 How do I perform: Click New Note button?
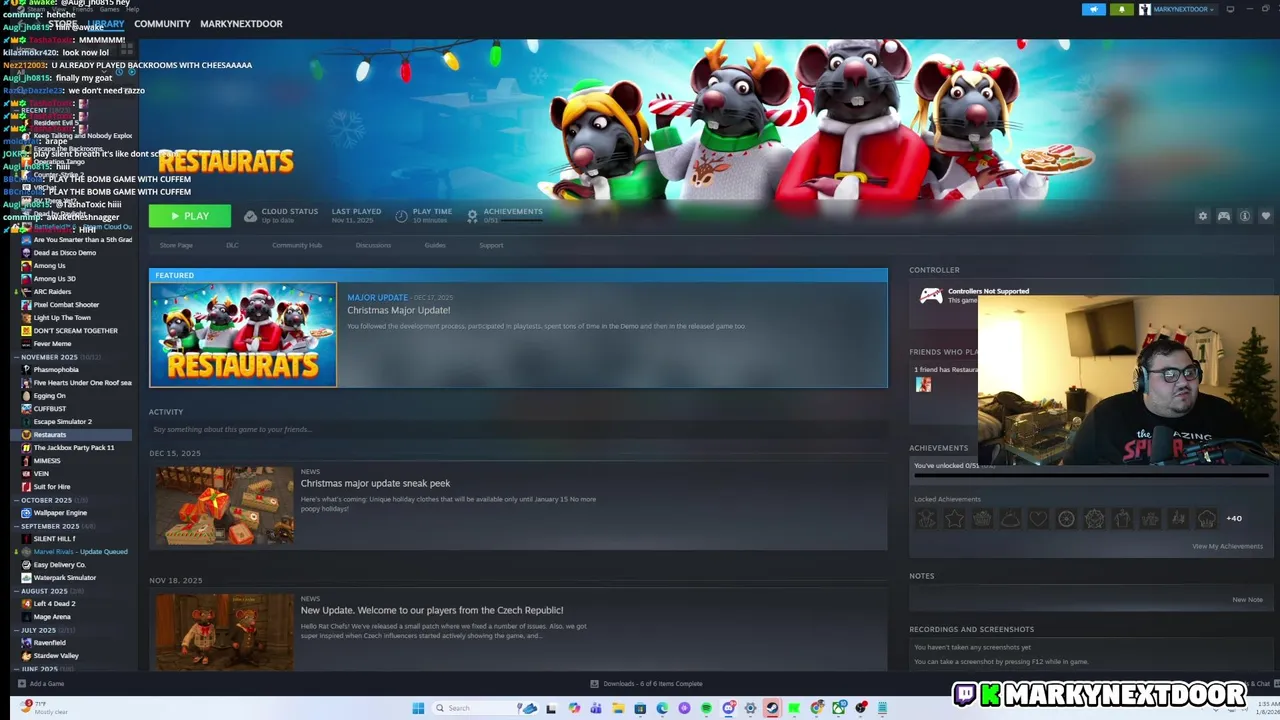coord(1247,599)
